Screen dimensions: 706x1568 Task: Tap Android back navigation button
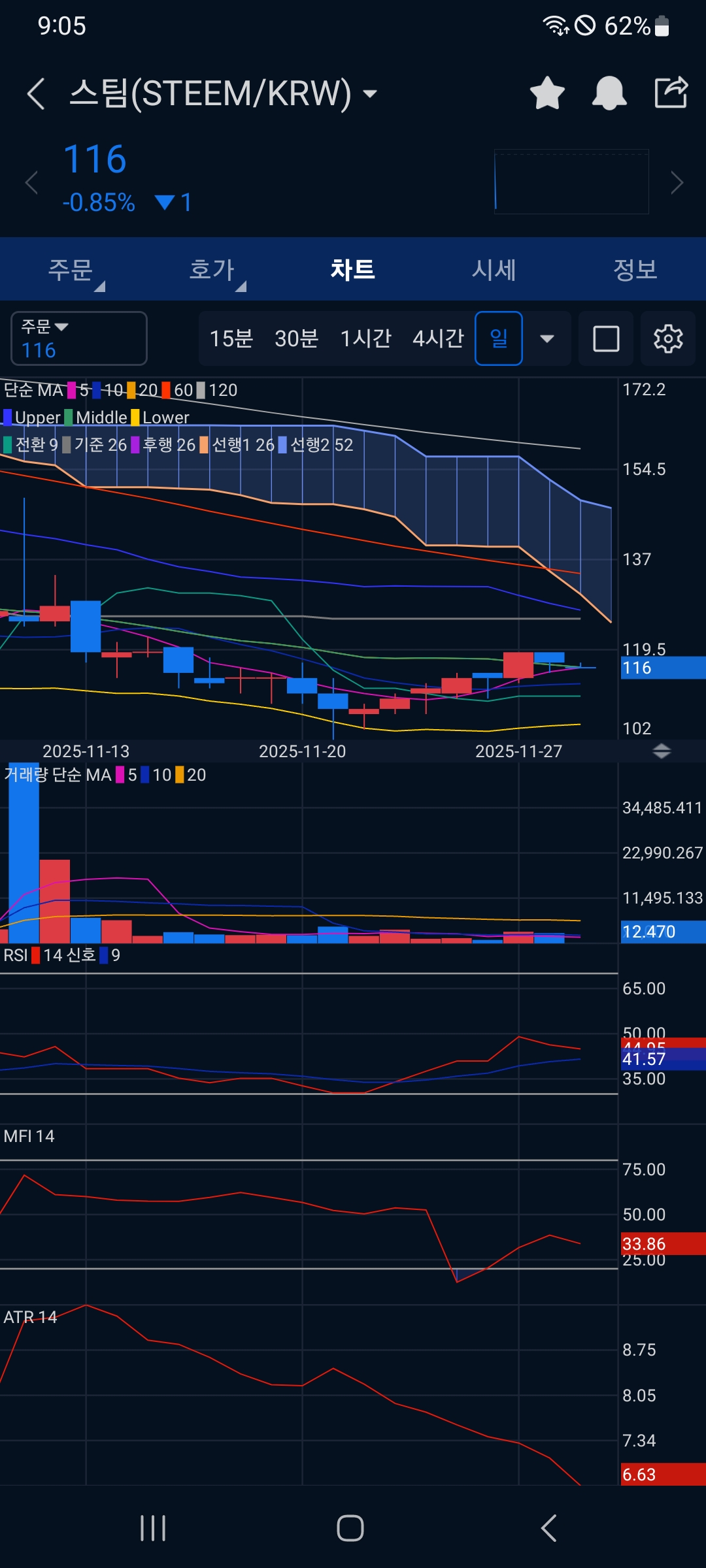click(549, 1528)
